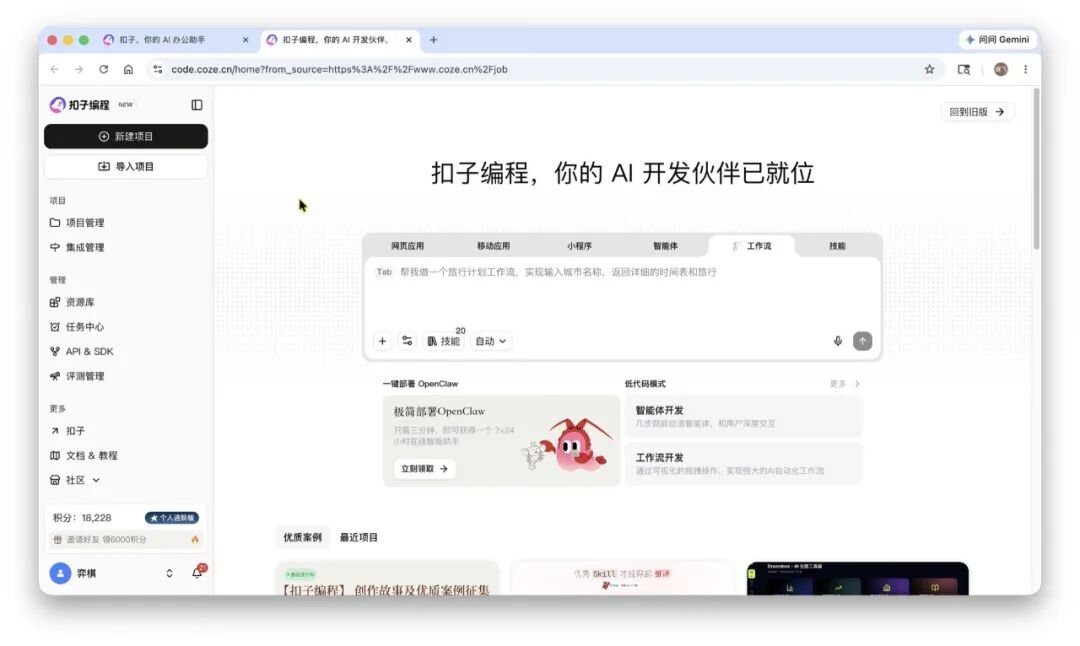
Task: Click the address bar URL
Action: [340, 69]
